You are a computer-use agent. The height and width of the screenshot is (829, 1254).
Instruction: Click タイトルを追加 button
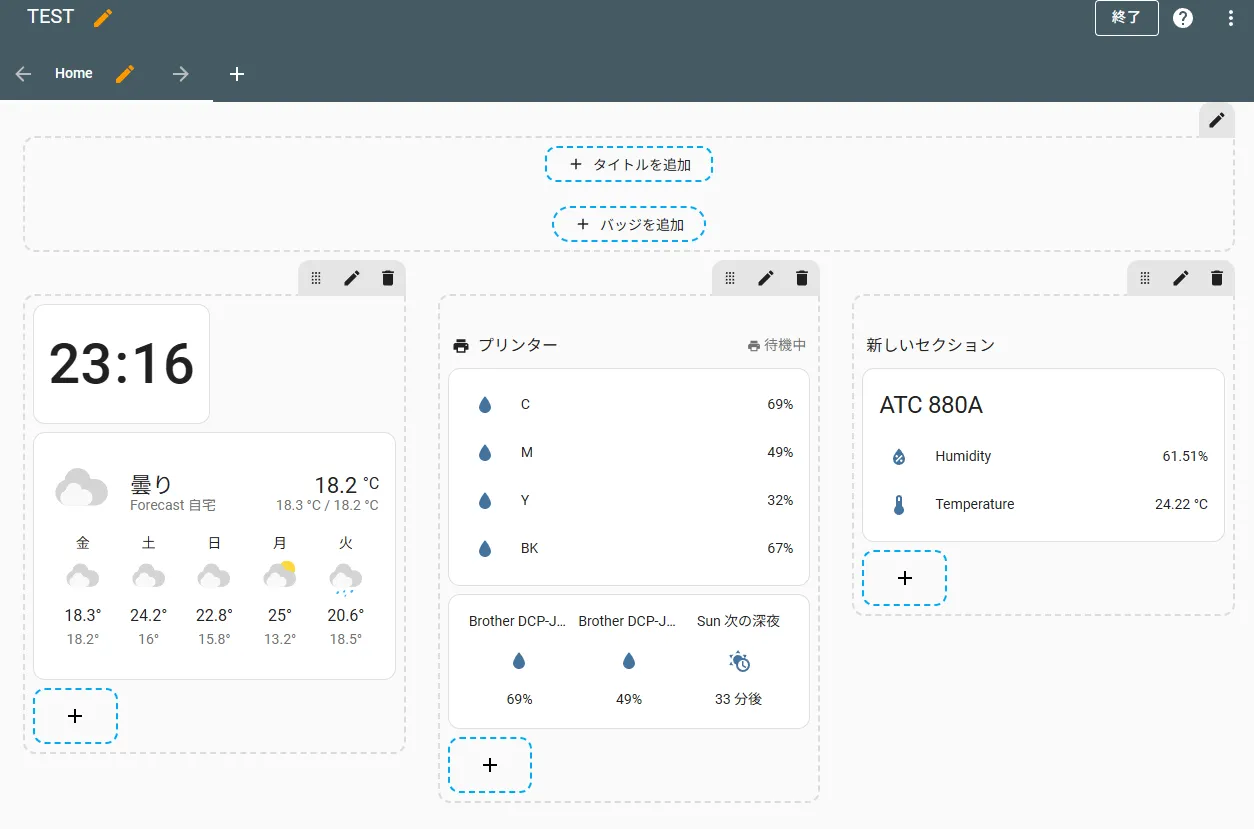(629, 164)
